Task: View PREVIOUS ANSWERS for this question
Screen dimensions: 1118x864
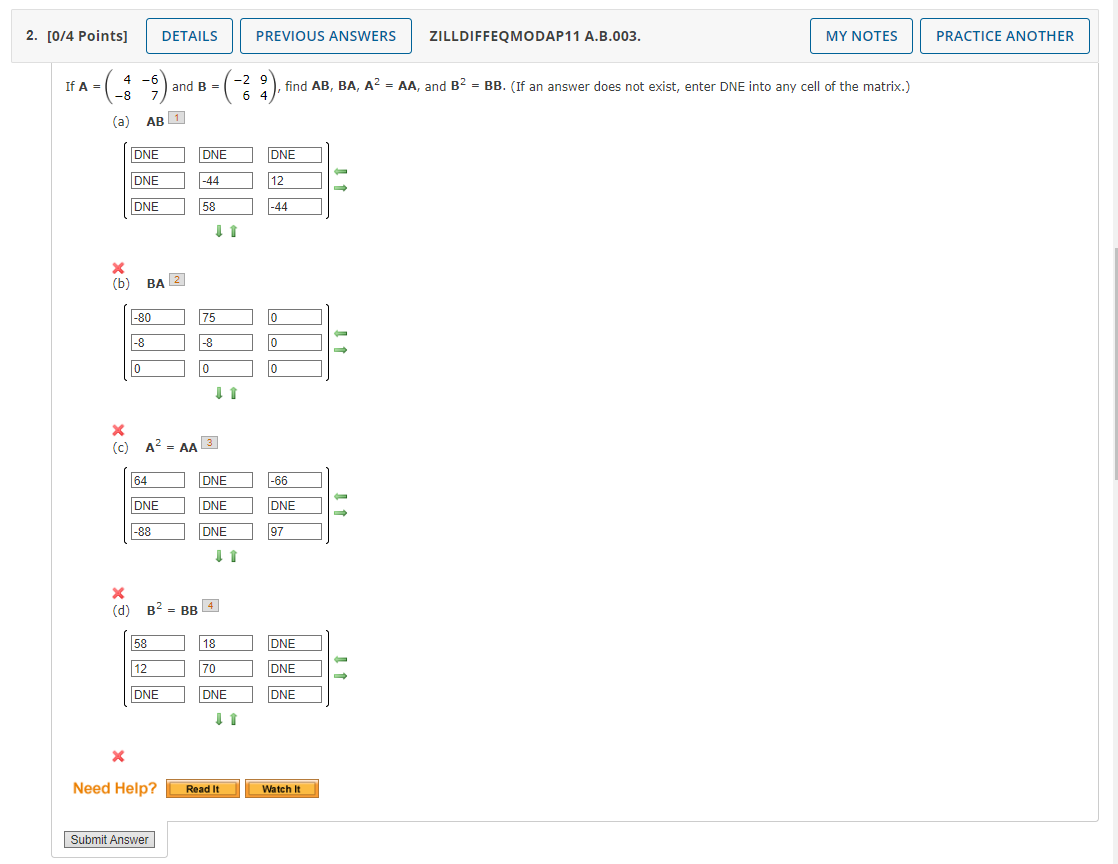Action: pyautogui.click(x=325, y=35)
